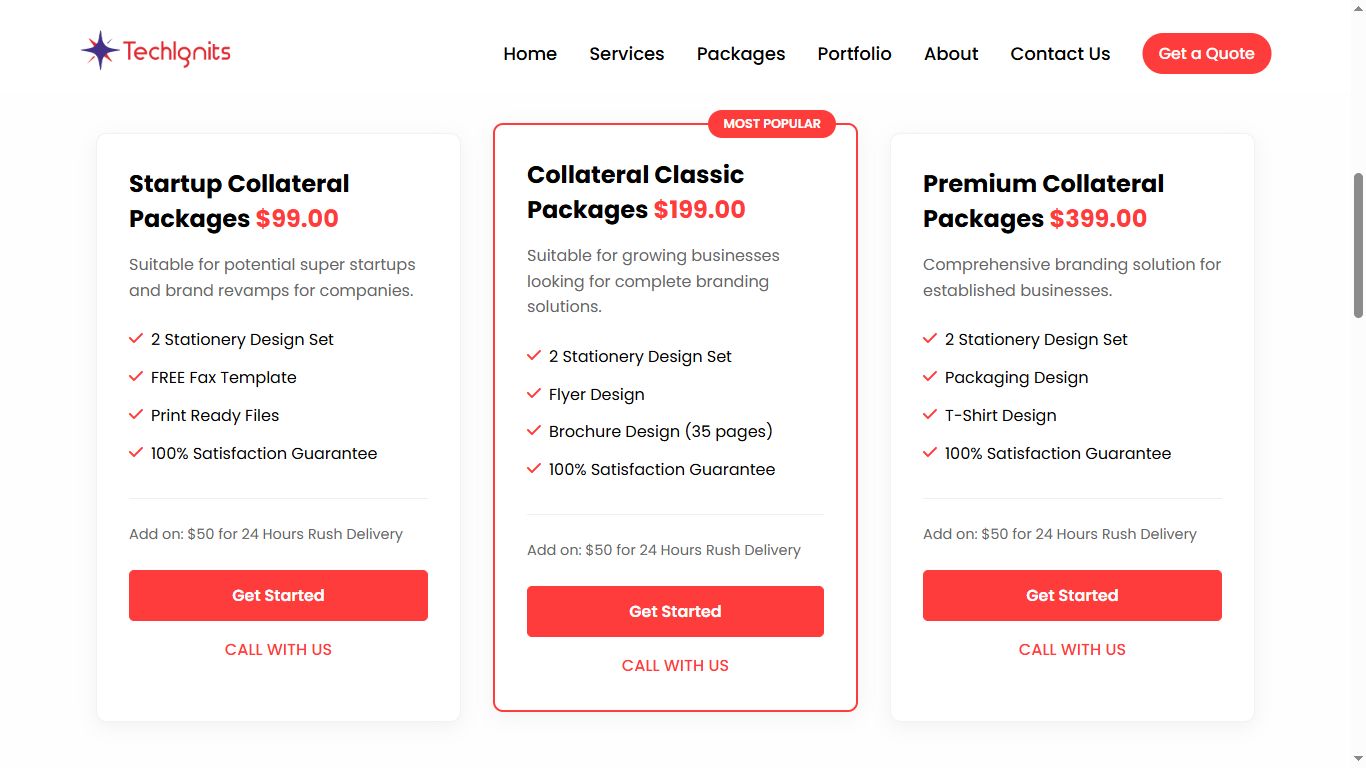
Task: Navigate to Portfolio in the header
Action: click(854, 54)
